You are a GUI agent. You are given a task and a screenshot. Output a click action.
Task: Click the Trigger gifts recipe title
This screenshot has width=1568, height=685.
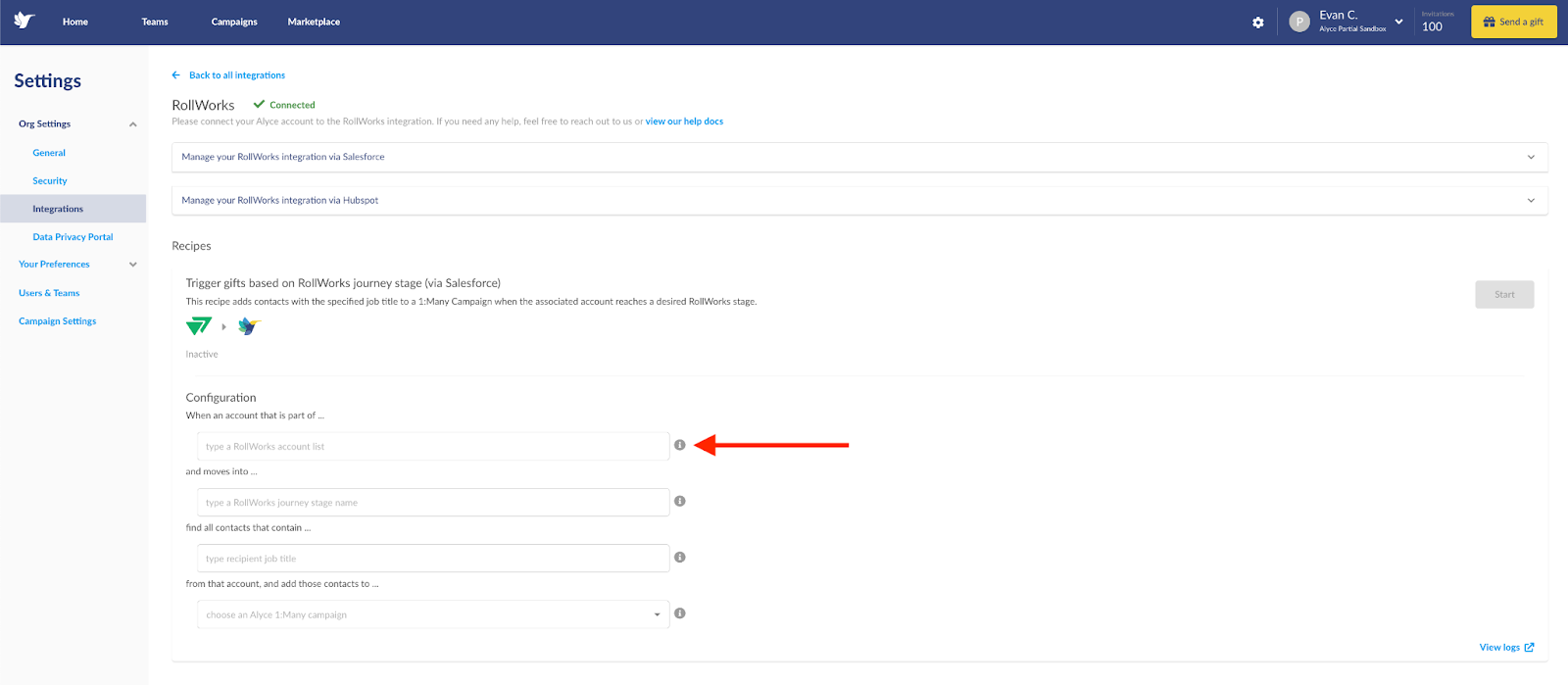[343, 283]
